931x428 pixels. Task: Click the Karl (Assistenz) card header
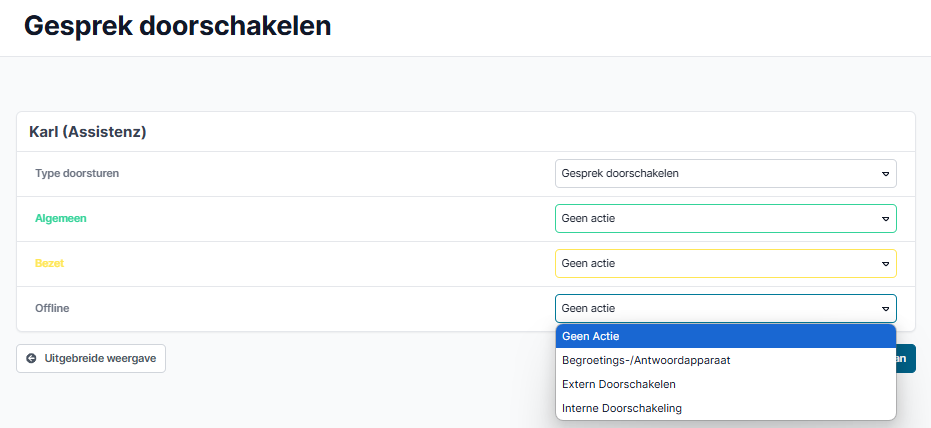click(x=89, y=132)
